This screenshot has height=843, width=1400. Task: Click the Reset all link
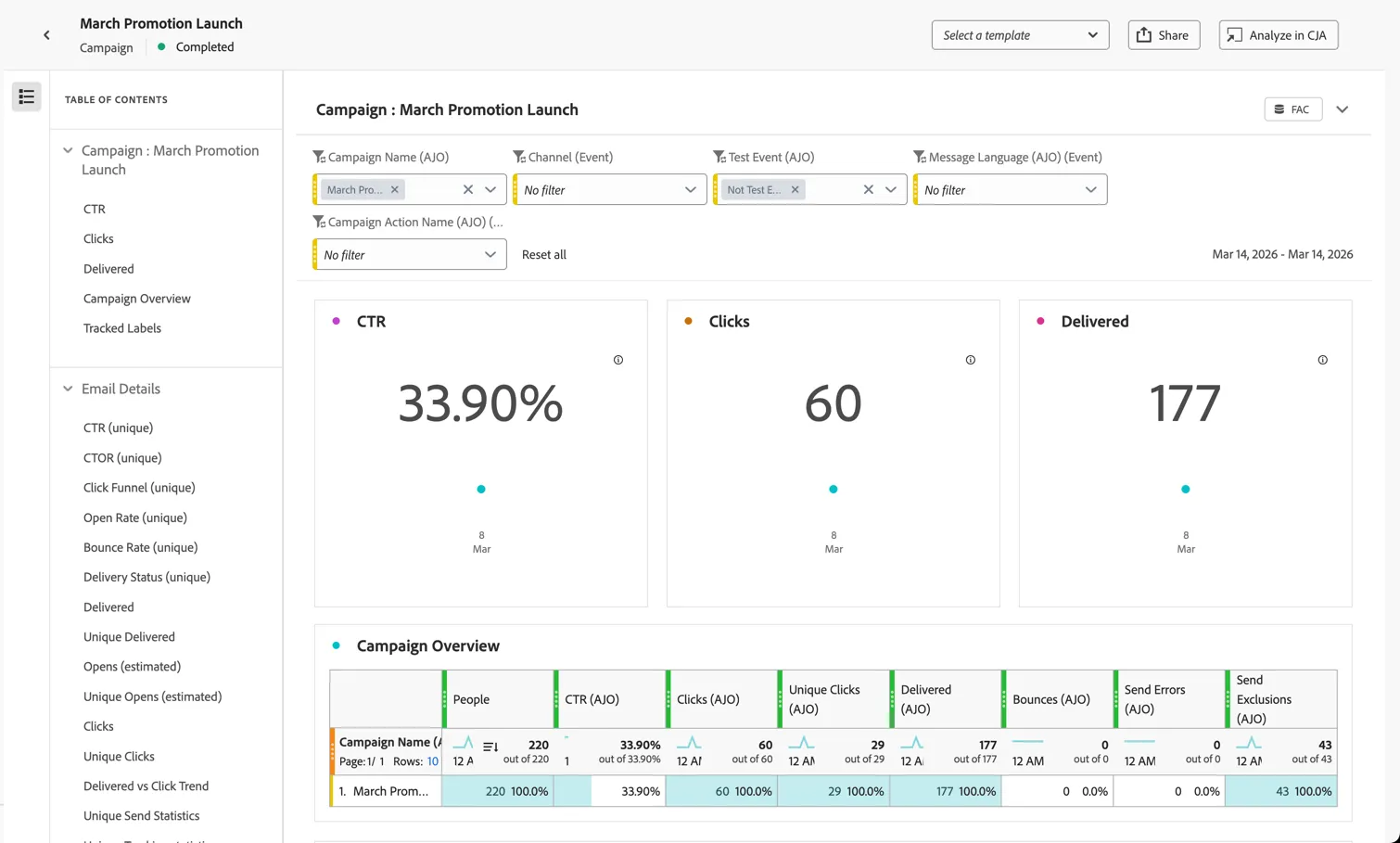(x=544, y=254)
